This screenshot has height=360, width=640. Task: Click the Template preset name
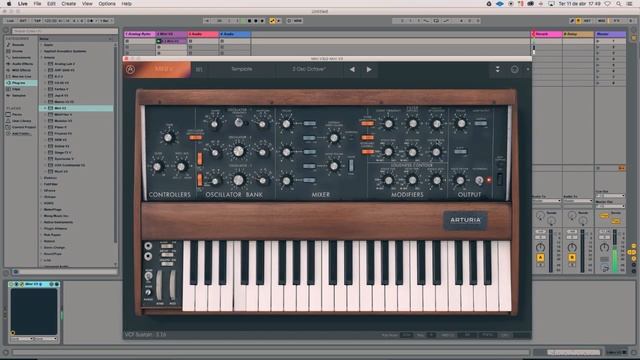point(242,69)
